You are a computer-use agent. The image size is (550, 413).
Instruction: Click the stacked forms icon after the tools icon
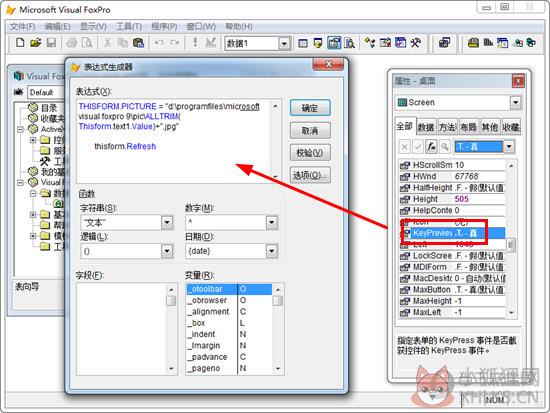point(444,43)
